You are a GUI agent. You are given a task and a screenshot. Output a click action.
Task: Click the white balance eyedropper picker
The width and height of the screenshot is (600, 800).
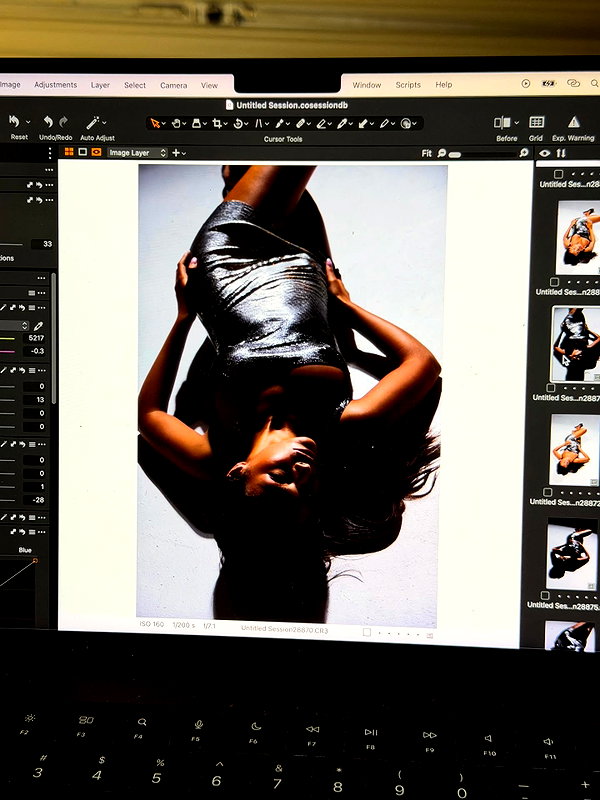[x=38, y=326]
